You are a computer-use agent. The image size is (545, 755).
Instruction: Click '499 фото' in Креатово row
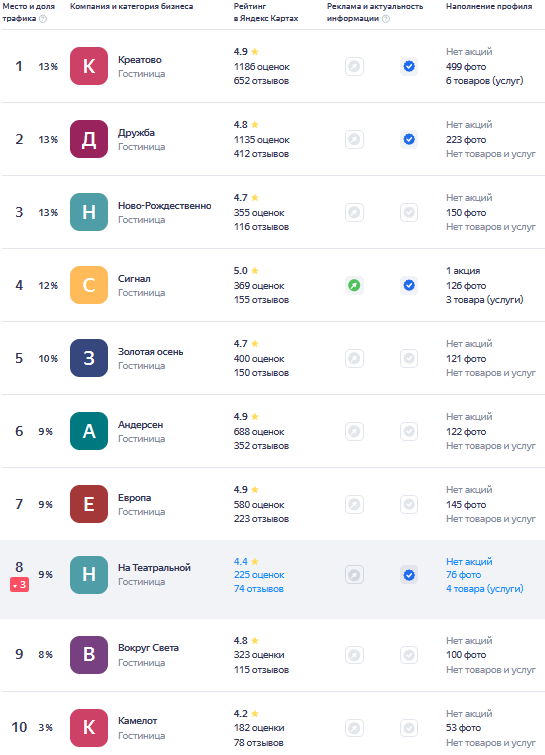click(x=466, y=67)
